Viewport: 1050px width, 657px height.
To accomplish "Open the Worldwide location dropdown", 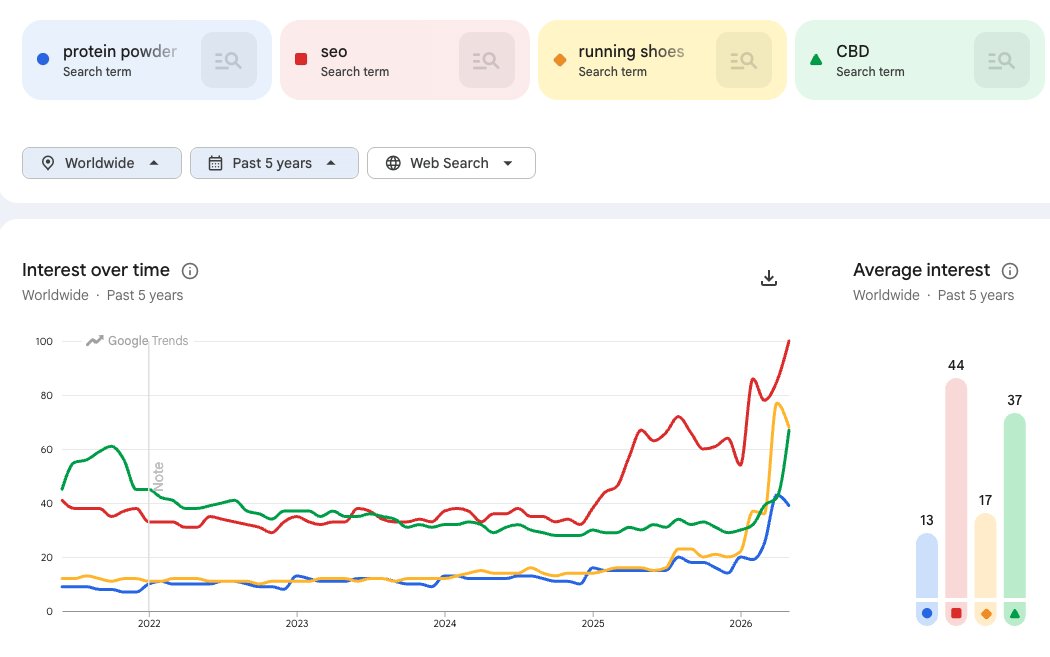I will tap(102, 163).
